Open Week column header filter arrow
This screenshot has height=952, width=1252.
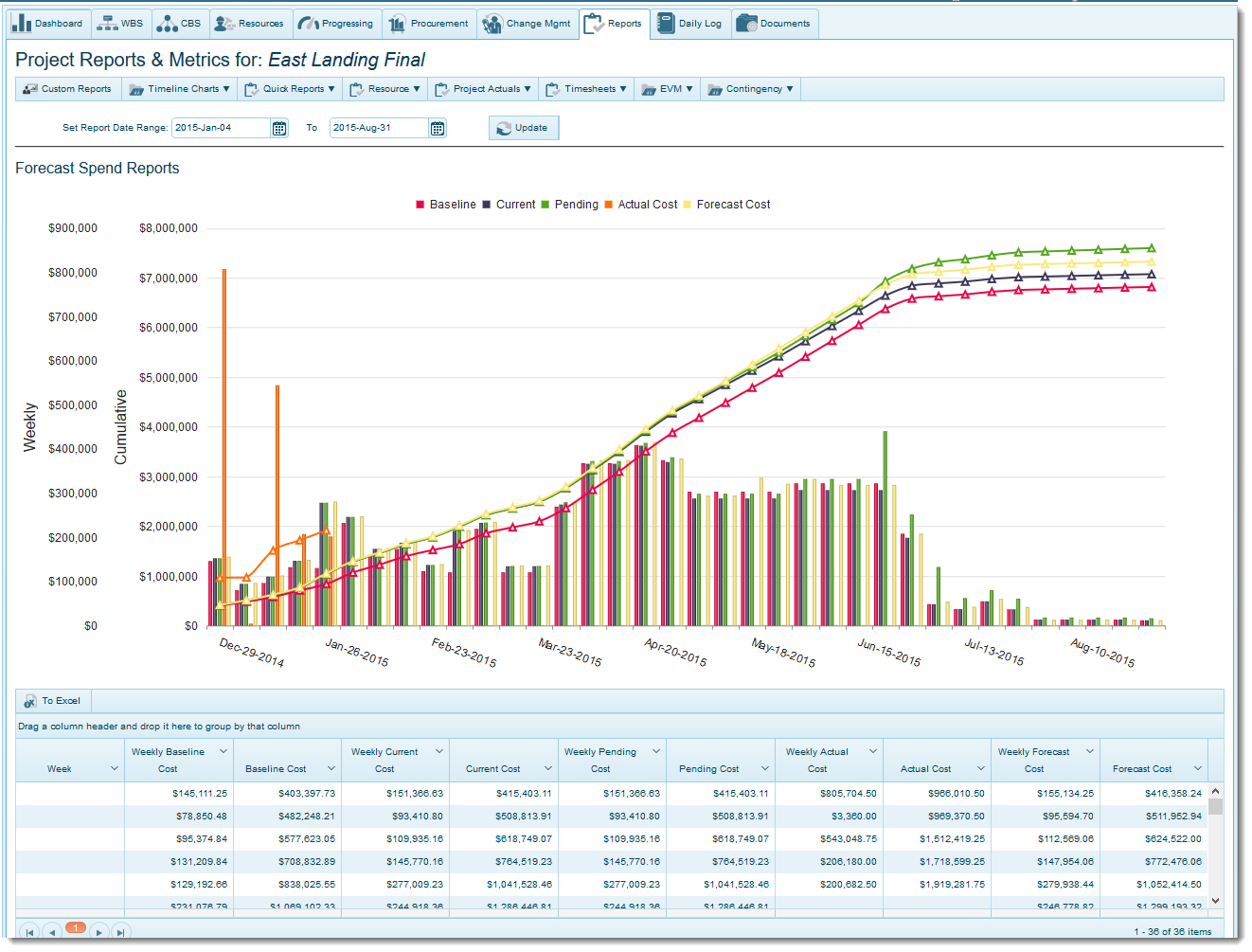click(x=115, y=768)
